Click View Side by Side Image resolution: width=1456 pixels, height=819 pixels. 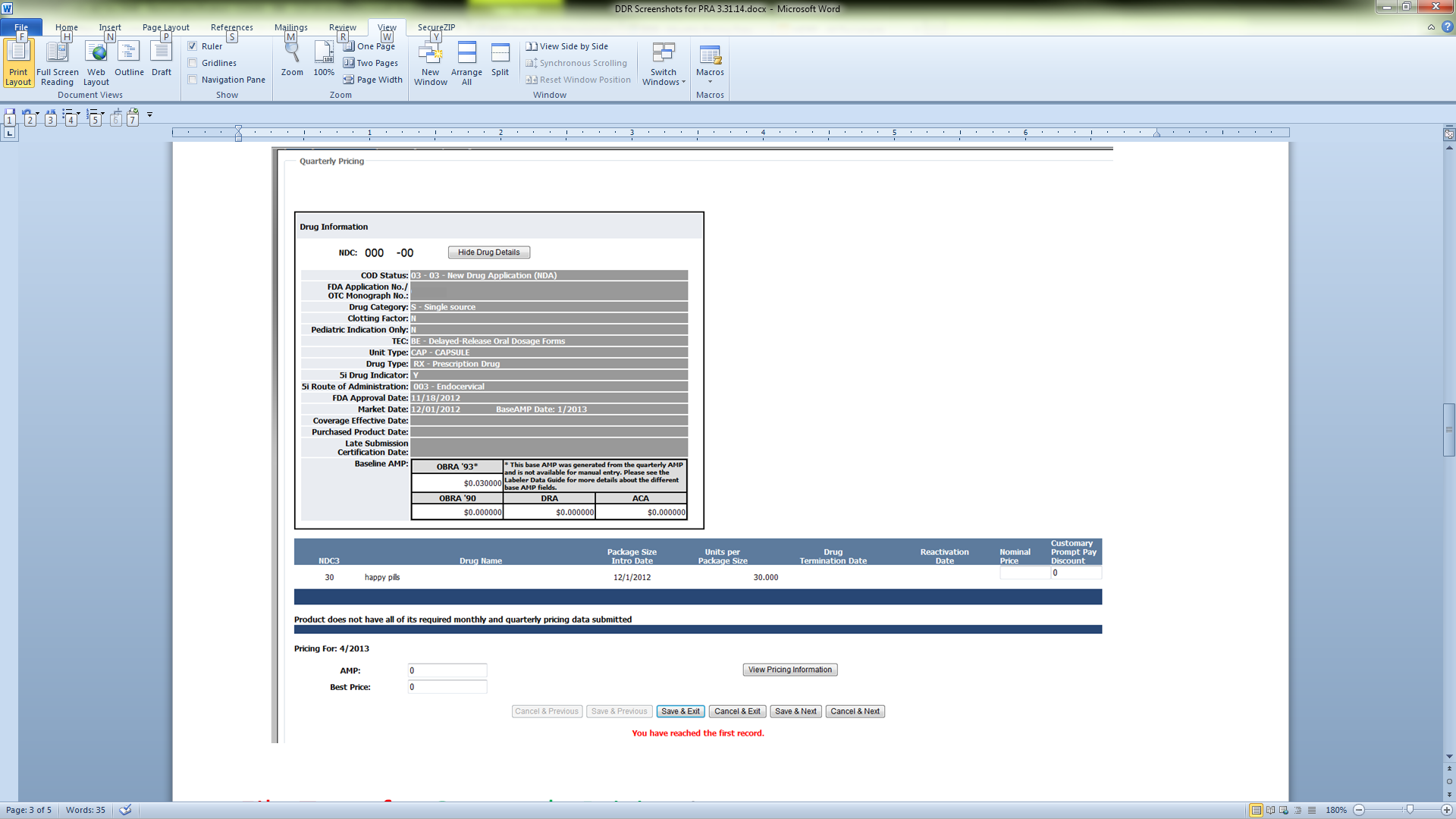coord(567,46)
